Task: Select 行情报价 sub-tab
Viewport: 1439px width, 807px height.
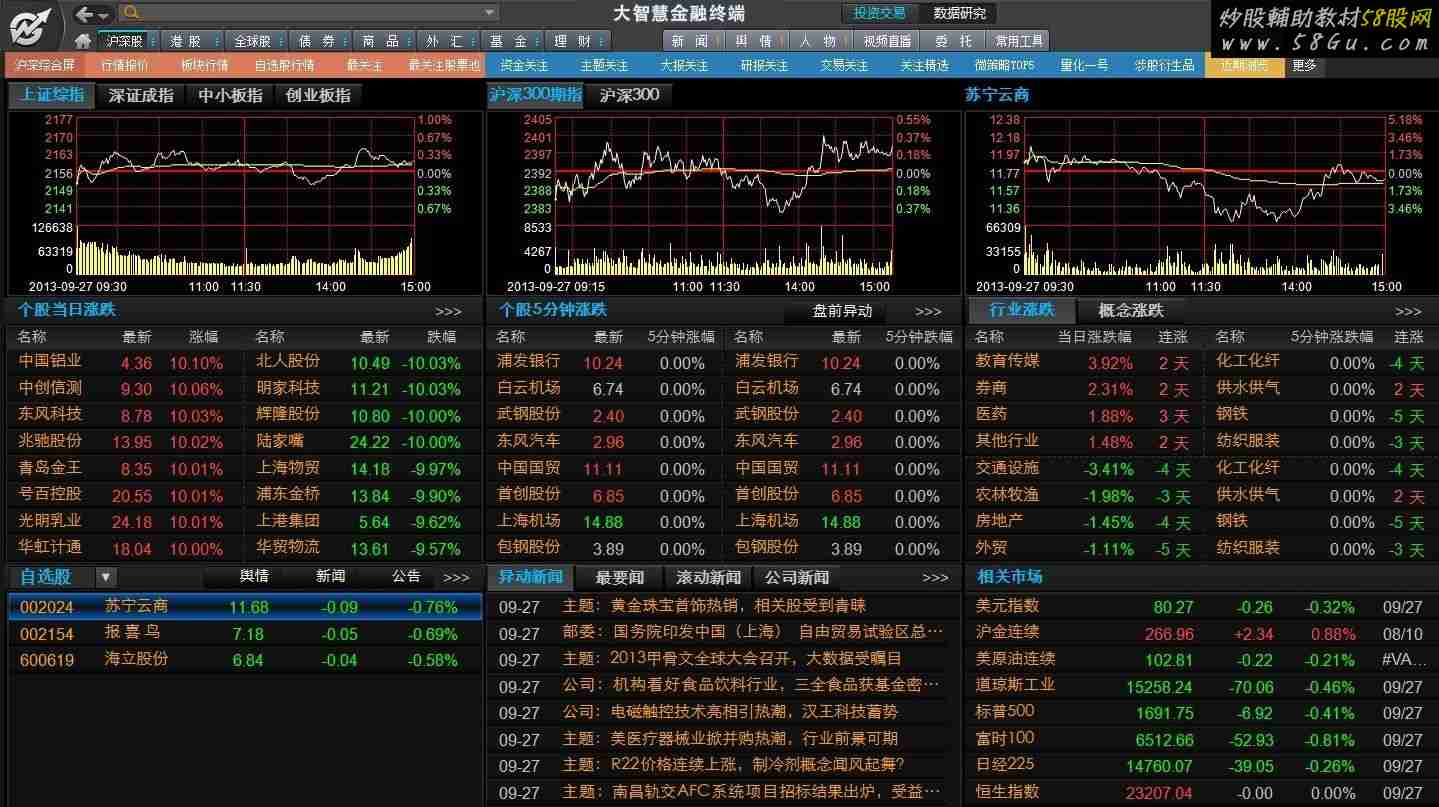Action: click(x=124, y=65)
